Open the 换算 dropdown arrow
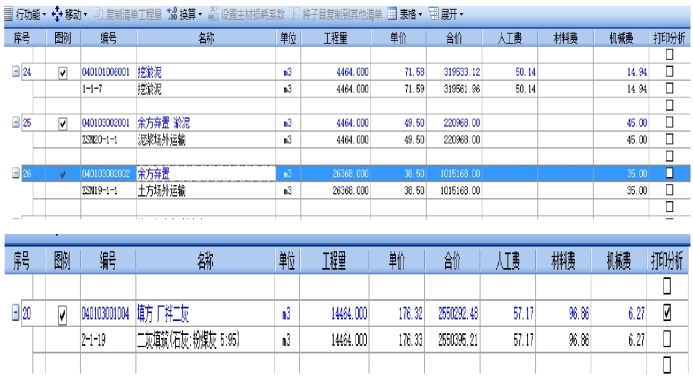The width and height of the screenshot is (693, 385). pyautogui.click(x=200, y=15)
